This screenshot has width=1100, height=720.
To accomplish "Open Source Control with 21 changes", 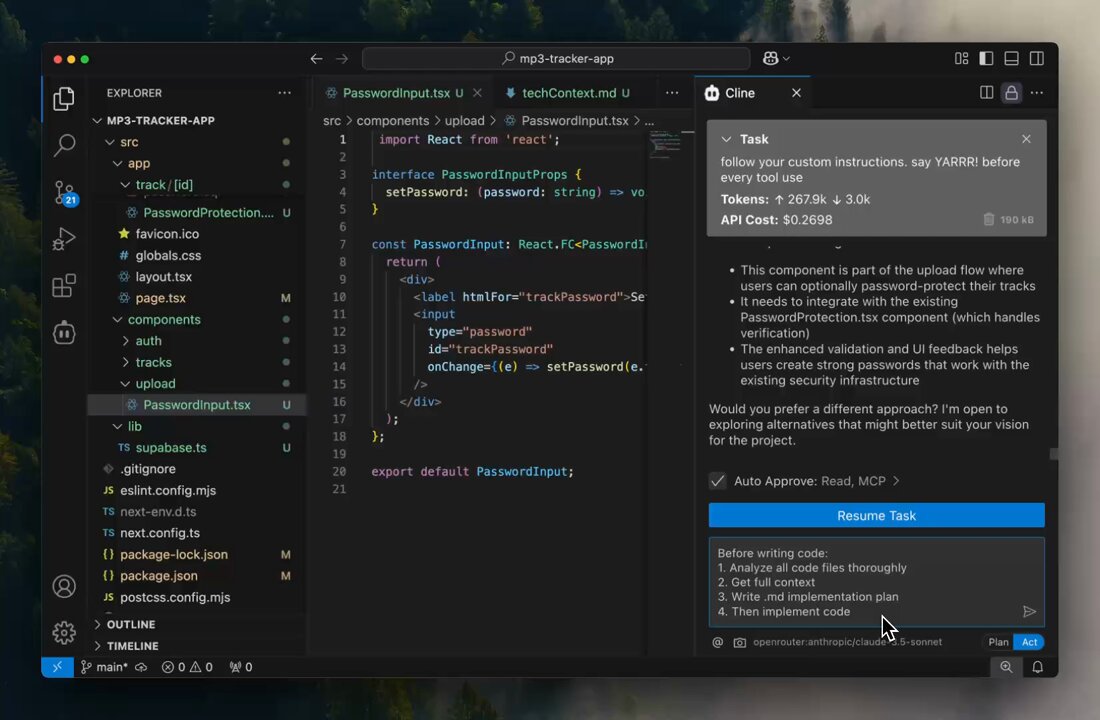I will tap(65, 192).
